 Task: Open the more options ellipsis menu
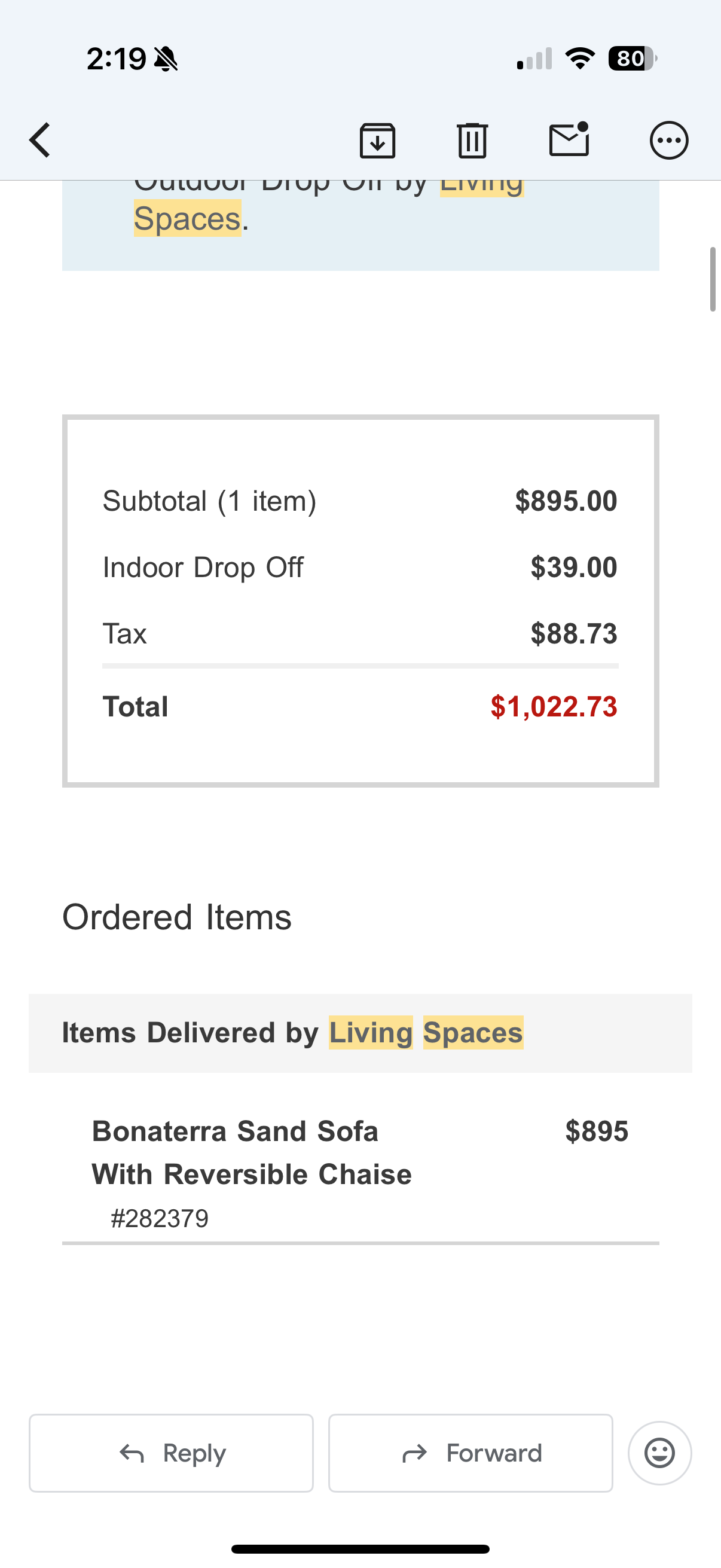click(668, 141)
